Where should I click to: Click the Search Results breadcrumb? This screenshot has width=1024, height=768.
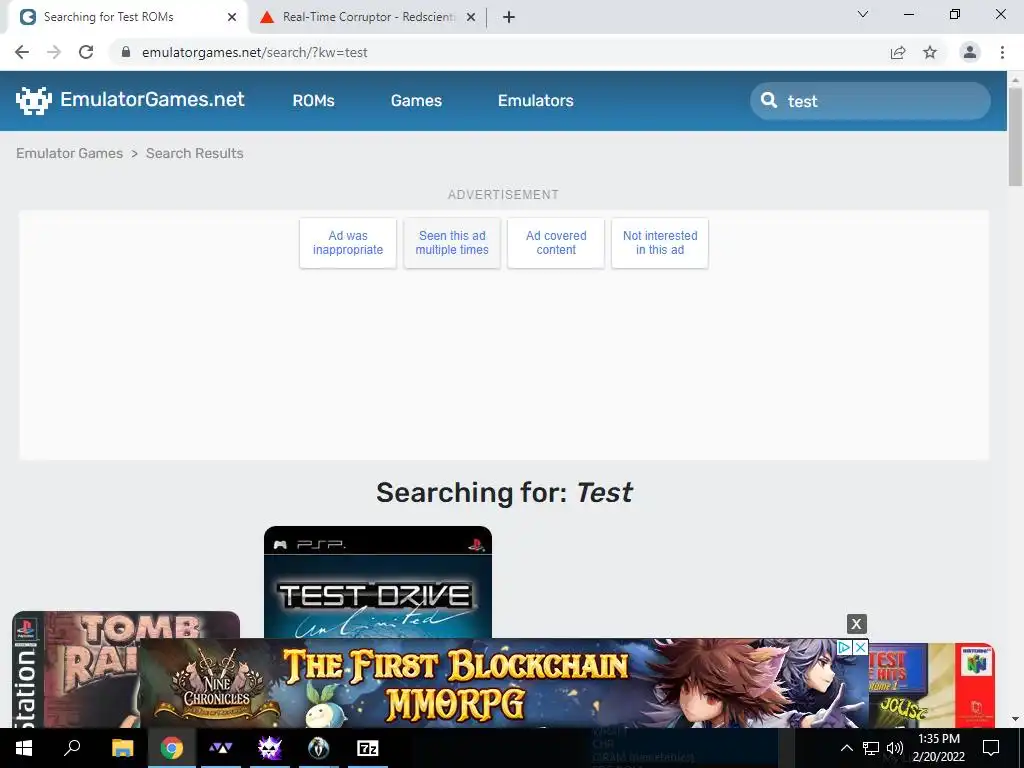point(195,153)
